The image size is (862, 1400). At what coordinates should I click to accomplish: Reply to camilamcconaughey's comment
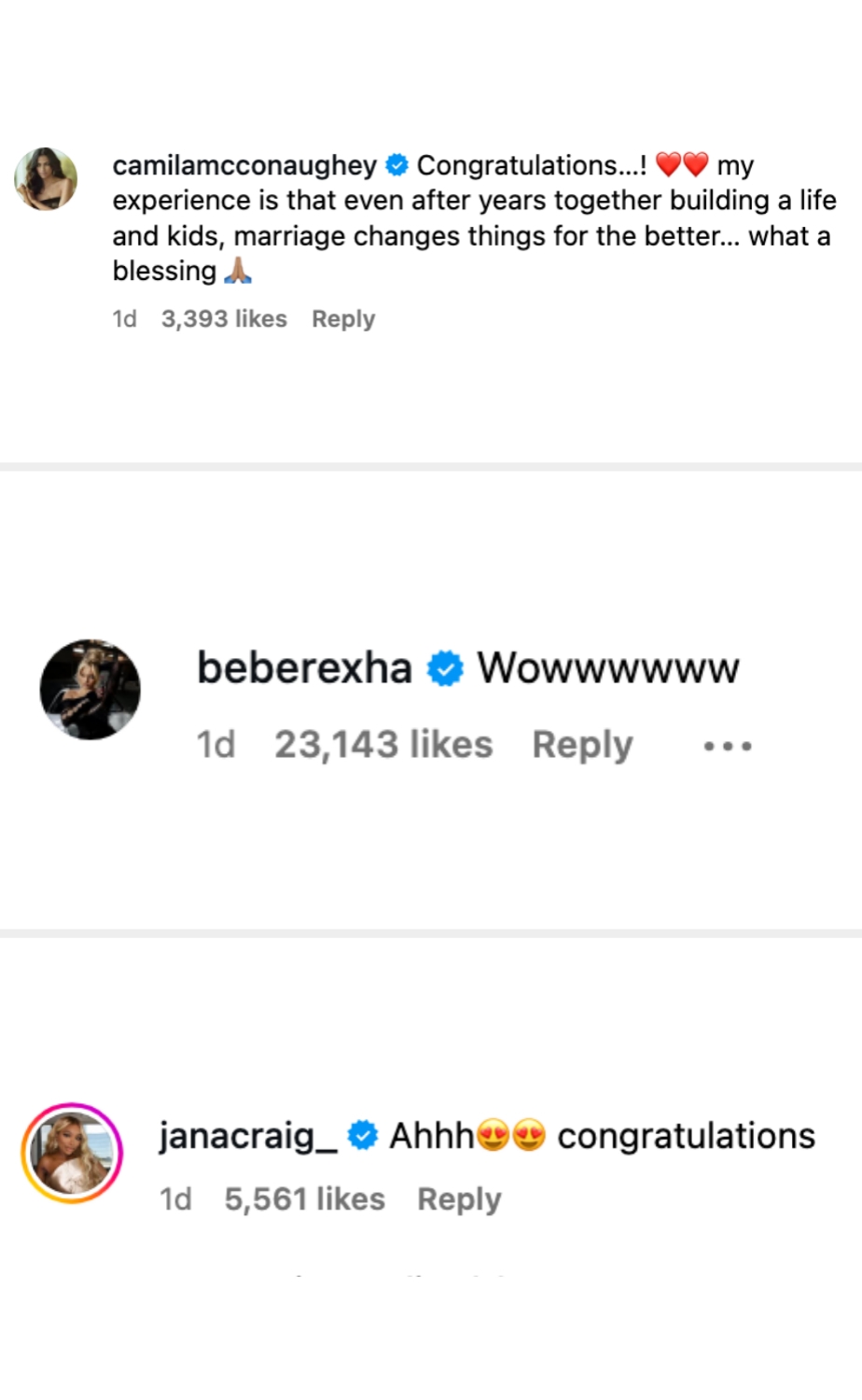tap(342, 318)
